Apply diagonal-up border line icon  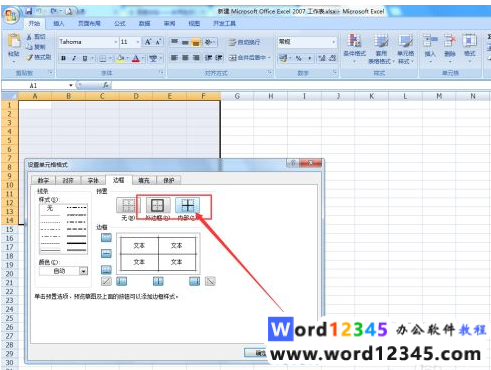tap(106, 281)
